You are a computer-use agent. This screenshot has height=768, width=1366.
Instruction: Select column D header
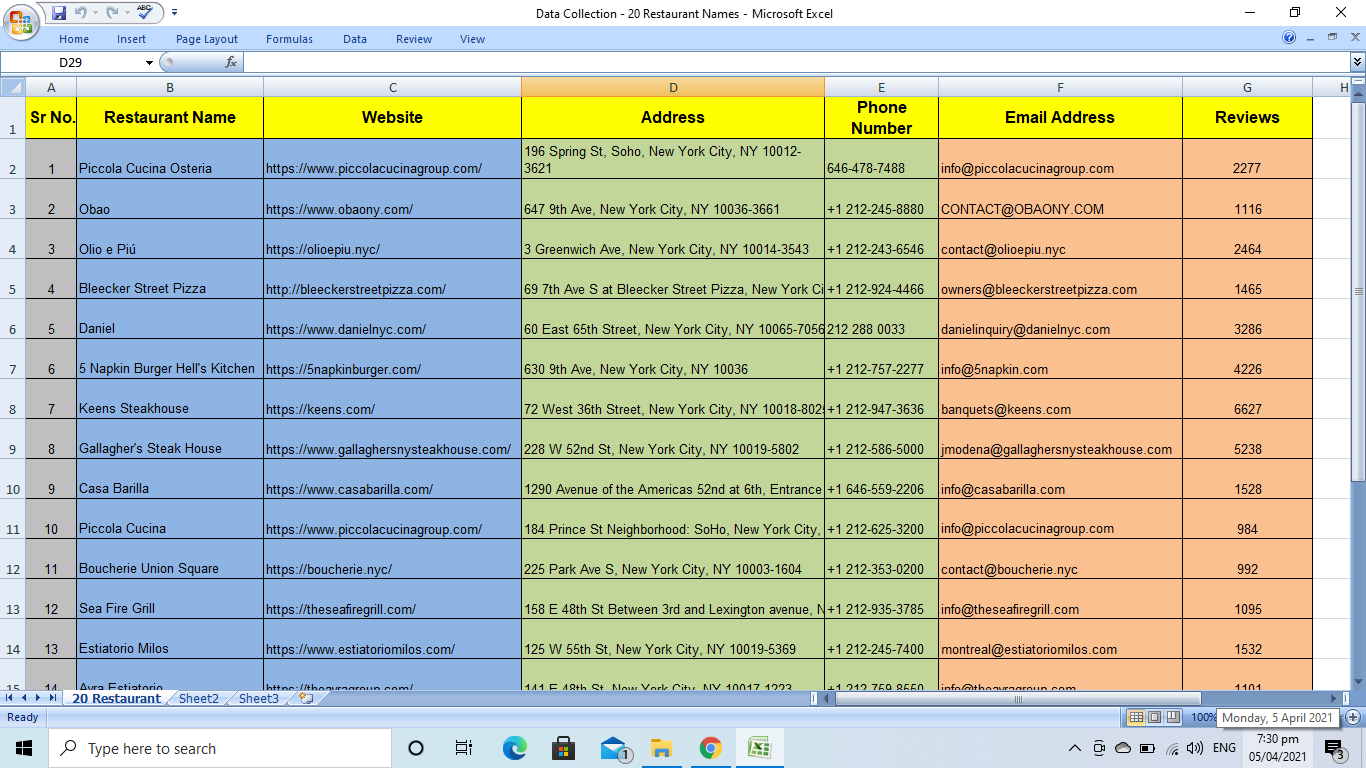click(x=673, y=87)
